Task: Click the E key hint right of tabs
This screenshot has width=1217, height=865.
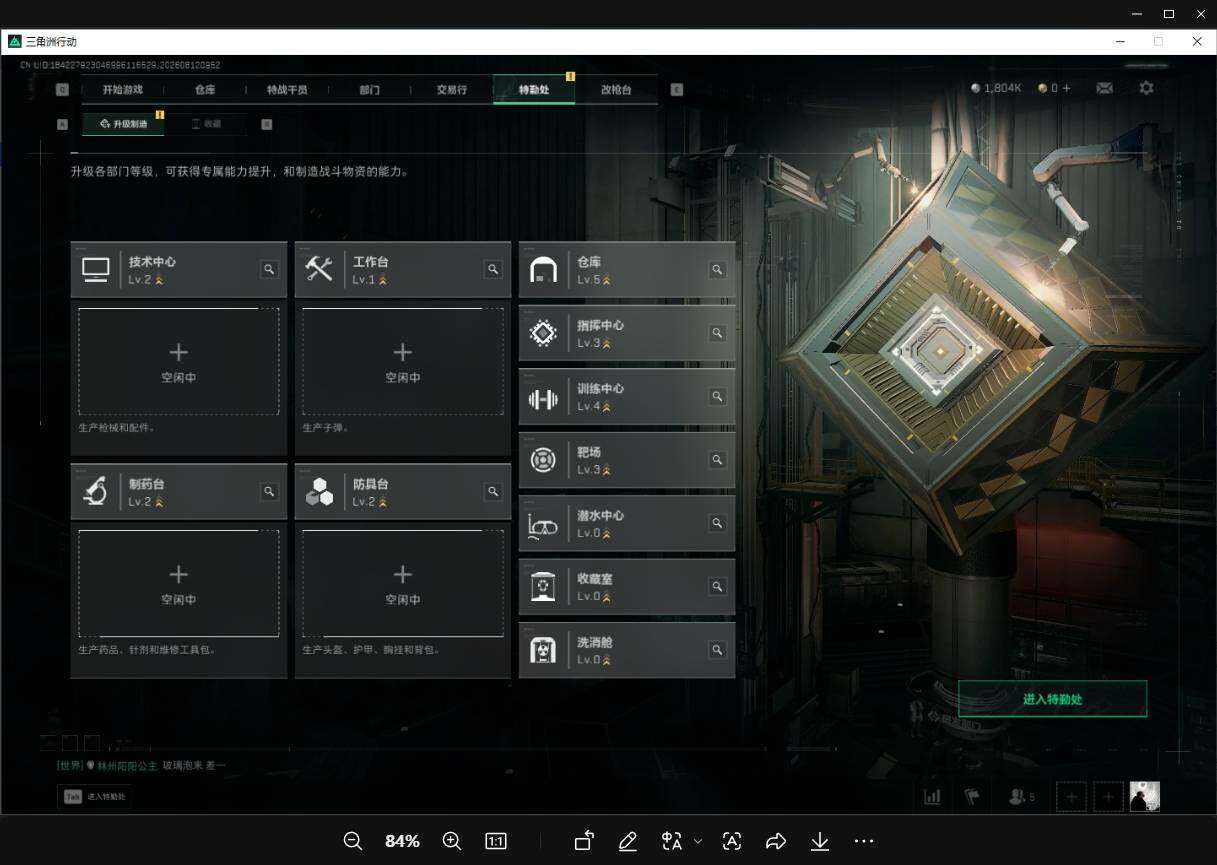Action: pyautogui.click(x=676, y=89)
